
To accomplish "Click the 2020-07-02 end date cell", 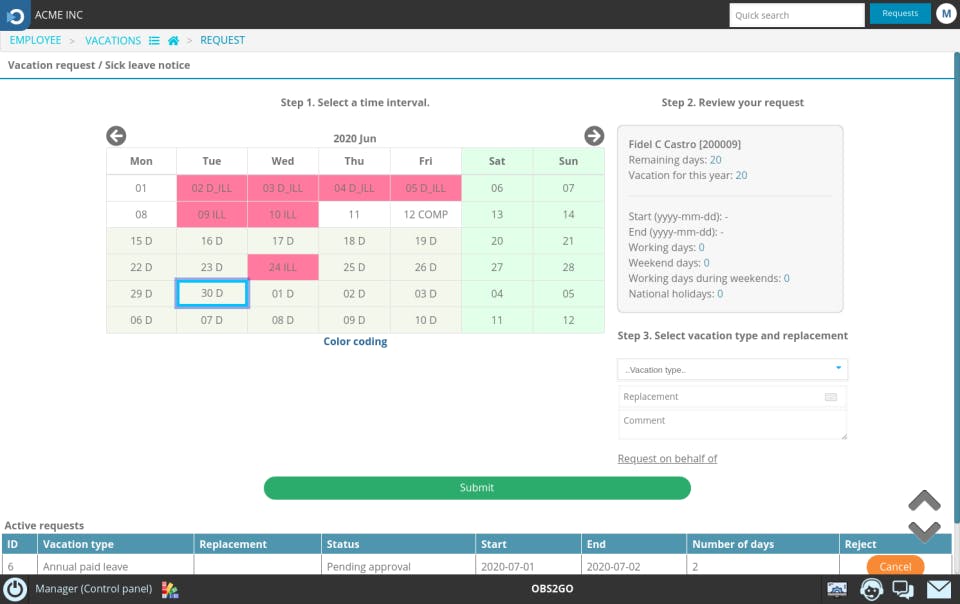I will [634, 566].
